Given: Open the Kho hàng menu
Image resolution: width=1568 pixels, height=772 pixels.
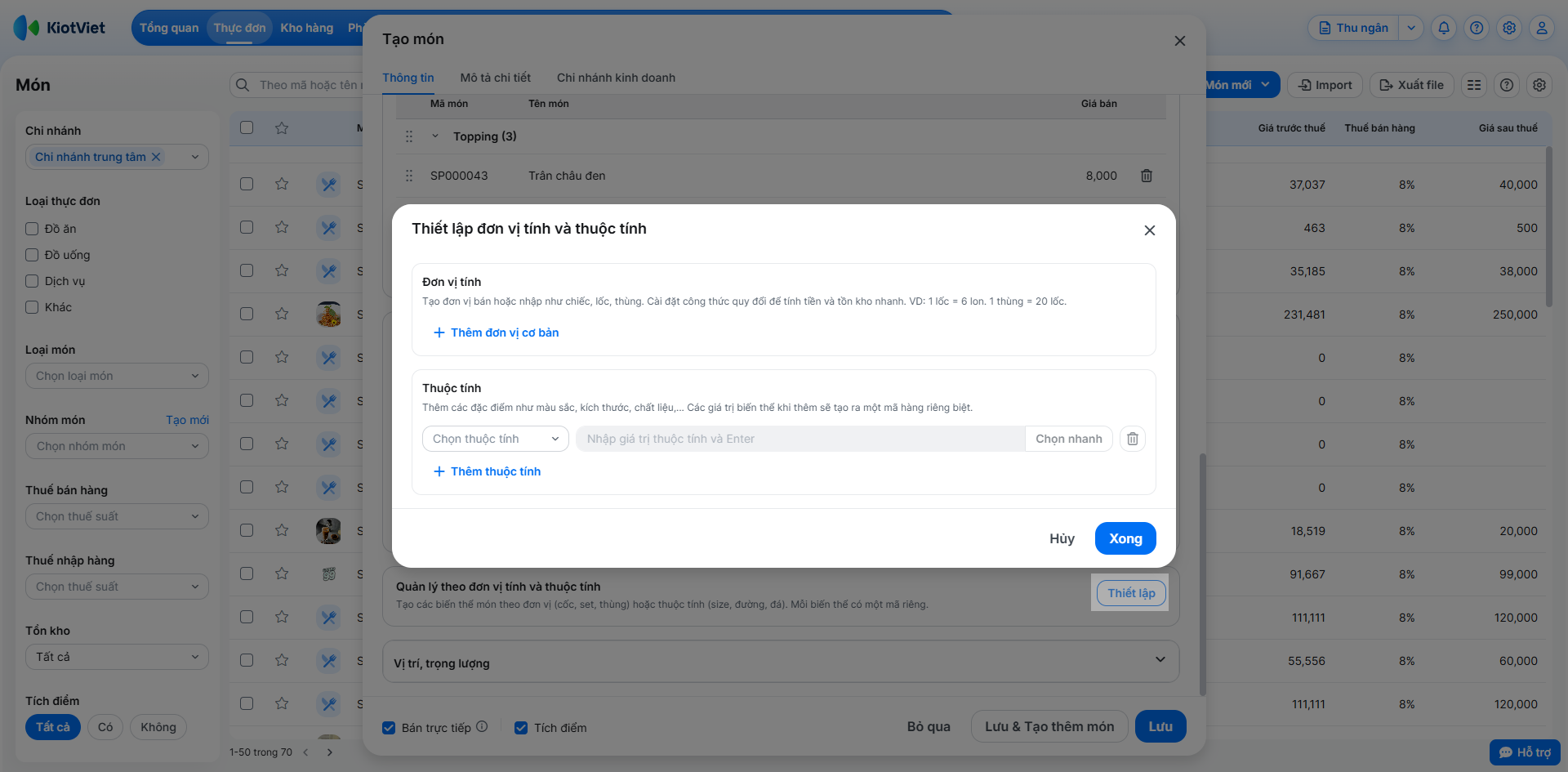Looking at the screenshot, I should click(307, 28).
